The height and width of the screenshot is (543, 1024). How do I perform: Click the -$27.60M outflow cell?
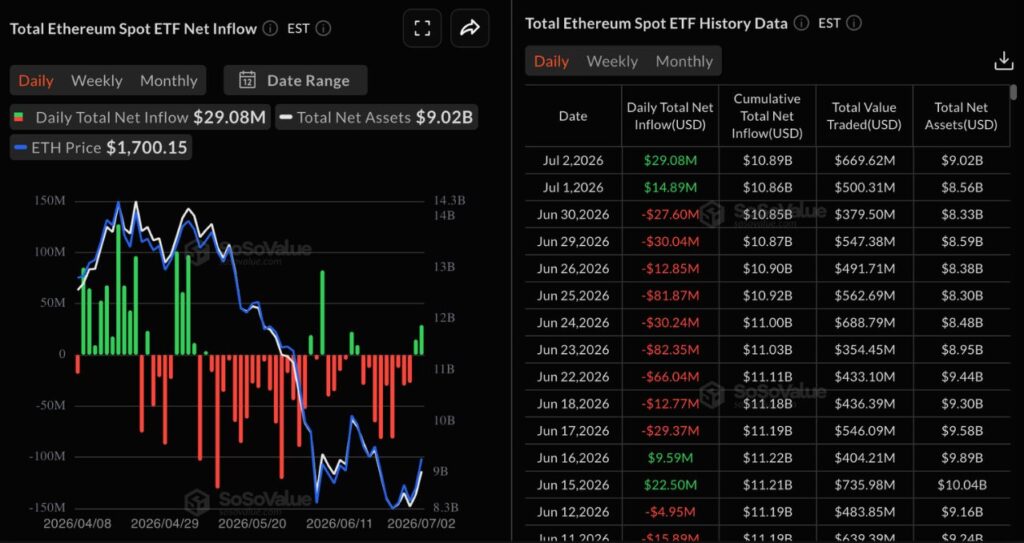(670, 214)
